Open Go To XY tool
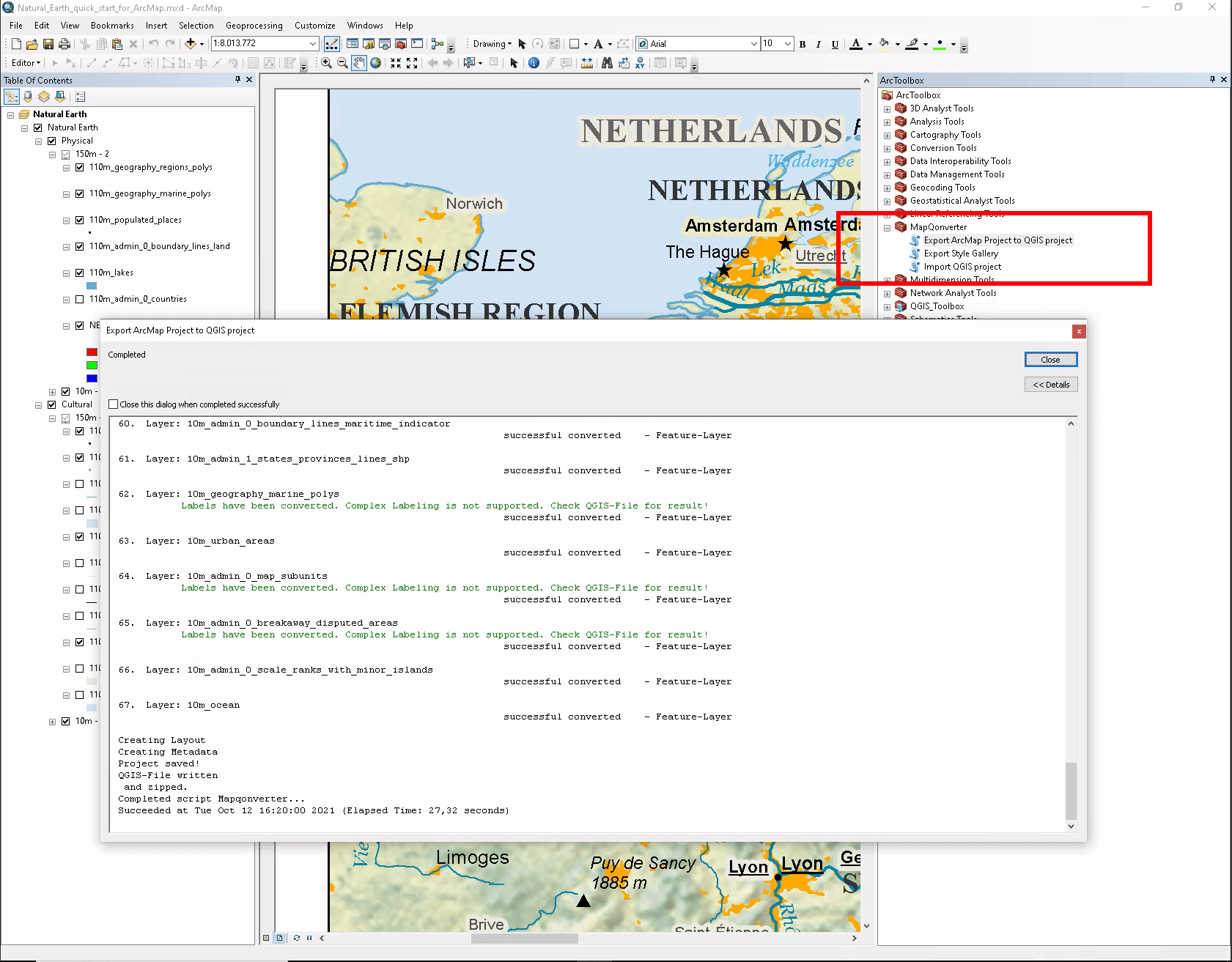Image resolution: width=1232 pixels, height=962 pixels. (x=640, y=63)
